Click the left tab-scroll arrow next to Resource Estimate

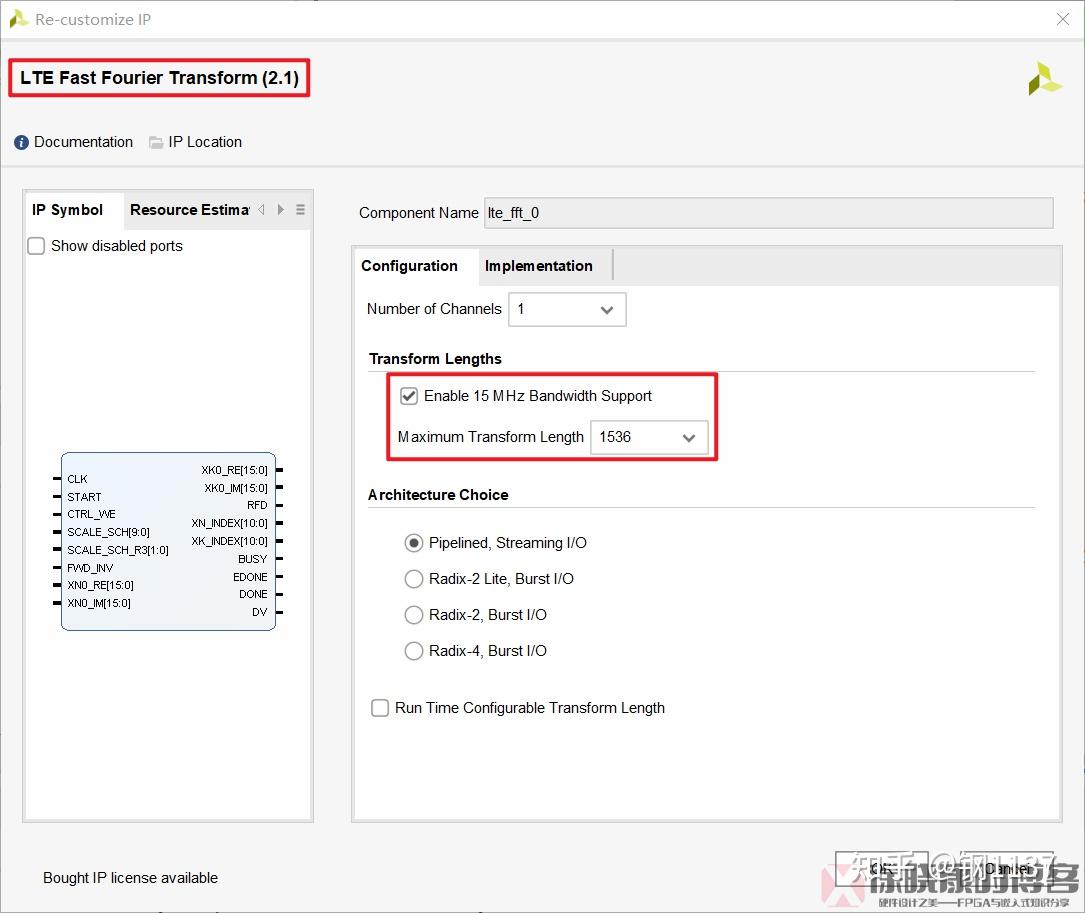click(260, 210)
